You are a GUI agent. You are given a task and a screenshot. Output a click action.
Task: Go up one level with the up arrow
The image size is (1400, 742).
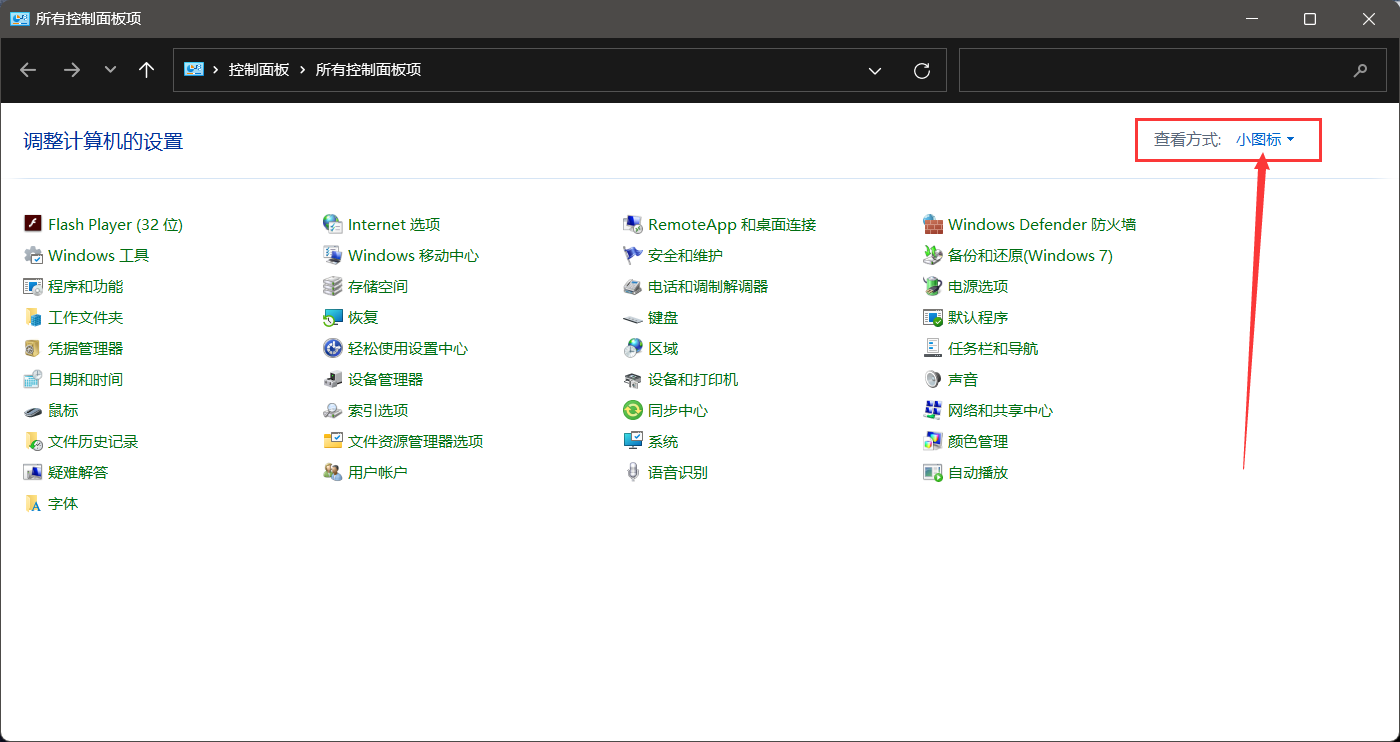pos(147,70)
